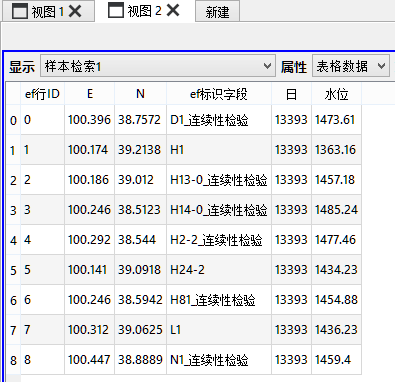The width and height of the screenshot is (395, 382).
Task: Select the 日 column header
Action: click(x=291, y=94)
